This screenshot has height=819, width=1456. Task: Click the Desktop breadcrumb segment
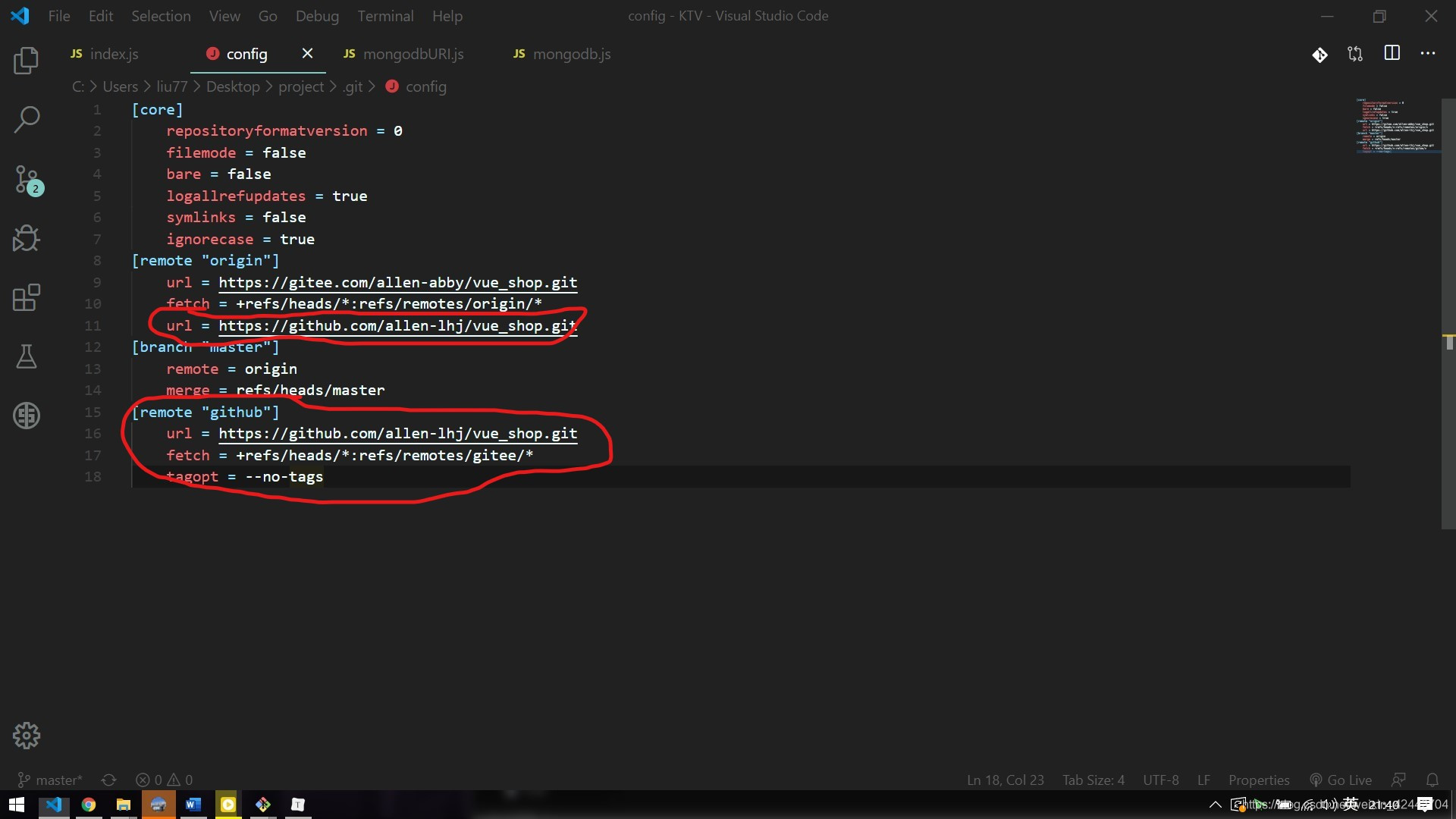click(233, 86)
